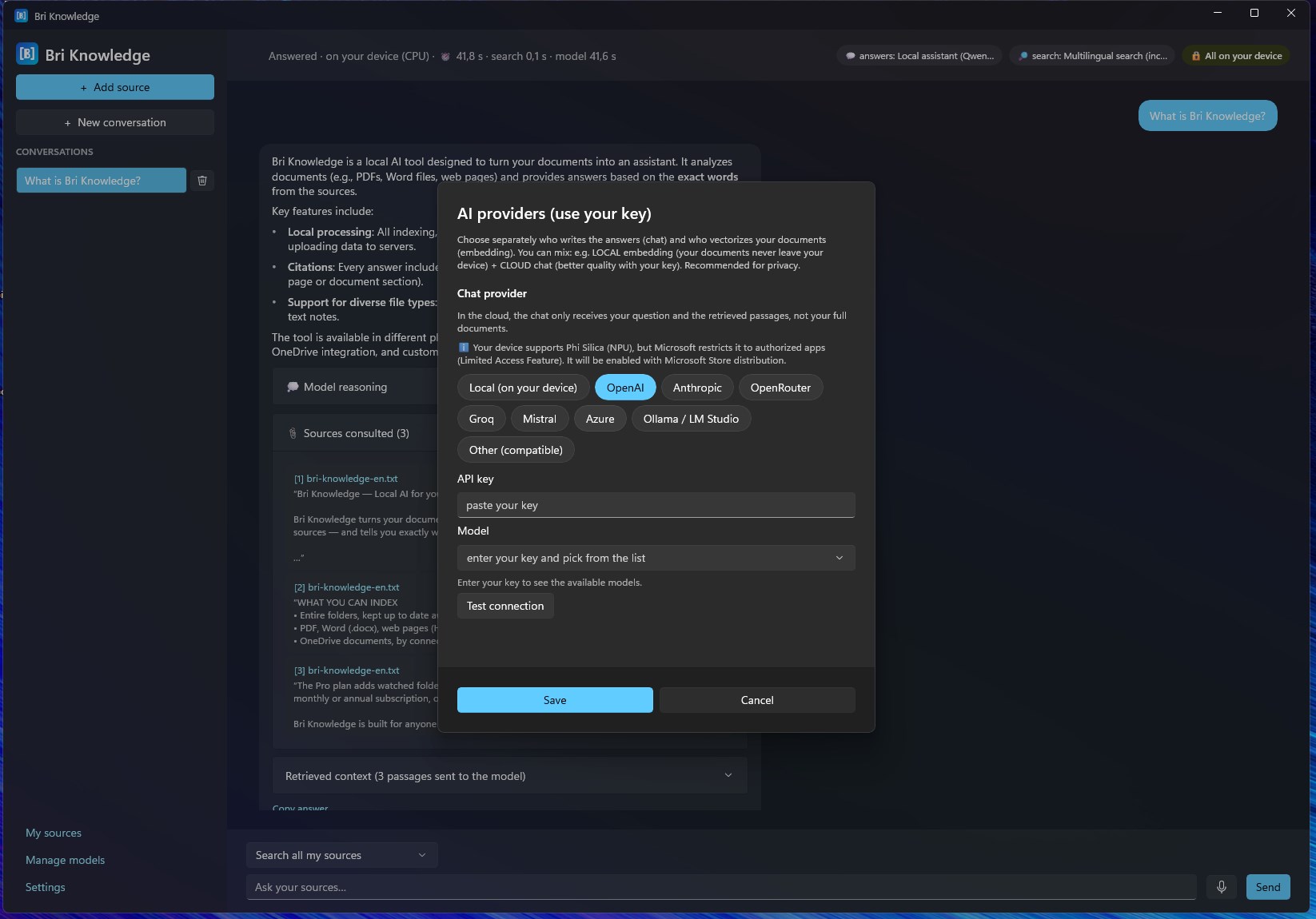The height and width of the screenshot is (919, 1316).
Task: Start a New conversation
Action: pos(115,122)
